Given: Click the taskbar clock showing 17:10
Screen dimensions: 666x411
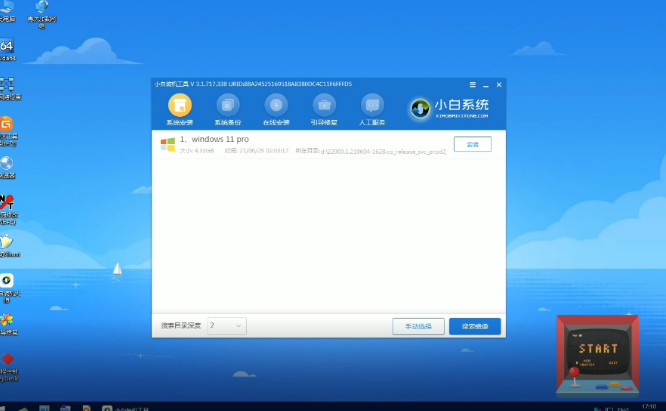Looking at the screenshot, I should coord(649,407).
